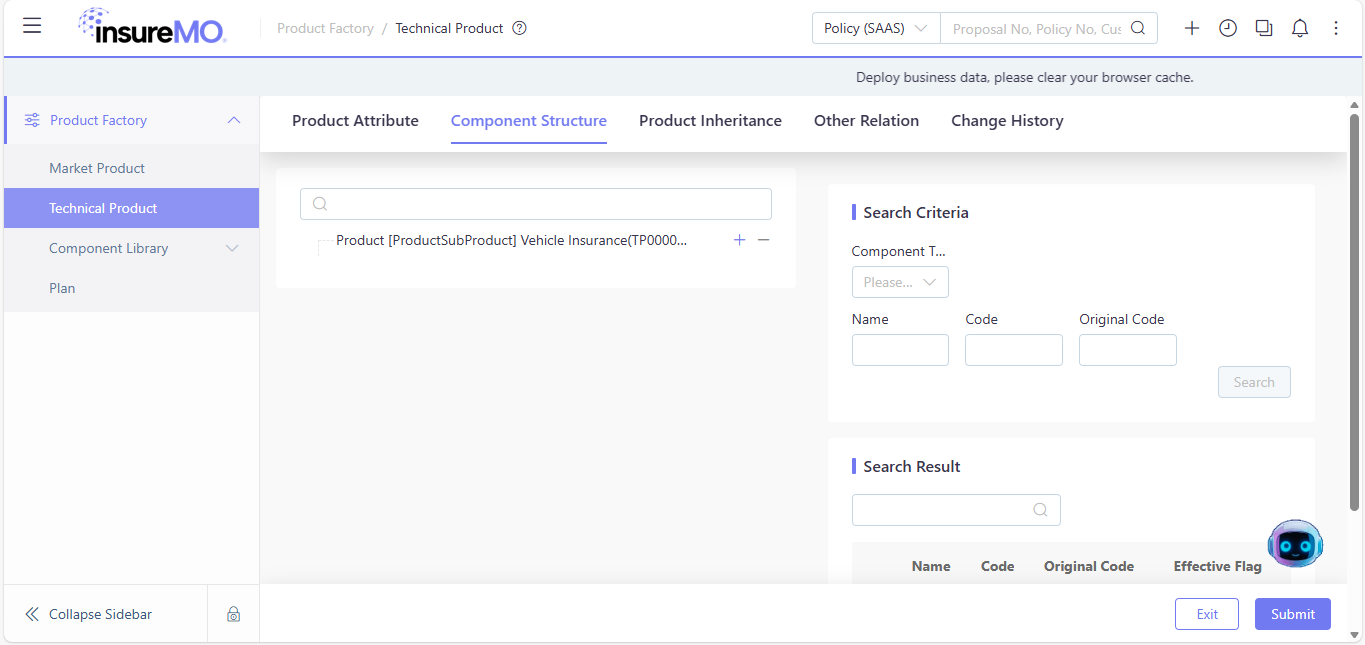Open the vertical three-dot more menu
The image size is (1365, 645).
pos(1336,28)
